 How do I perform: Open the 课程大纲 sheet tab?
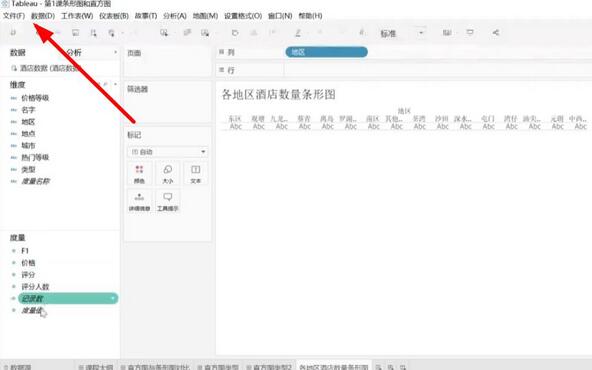pos(96,367)
